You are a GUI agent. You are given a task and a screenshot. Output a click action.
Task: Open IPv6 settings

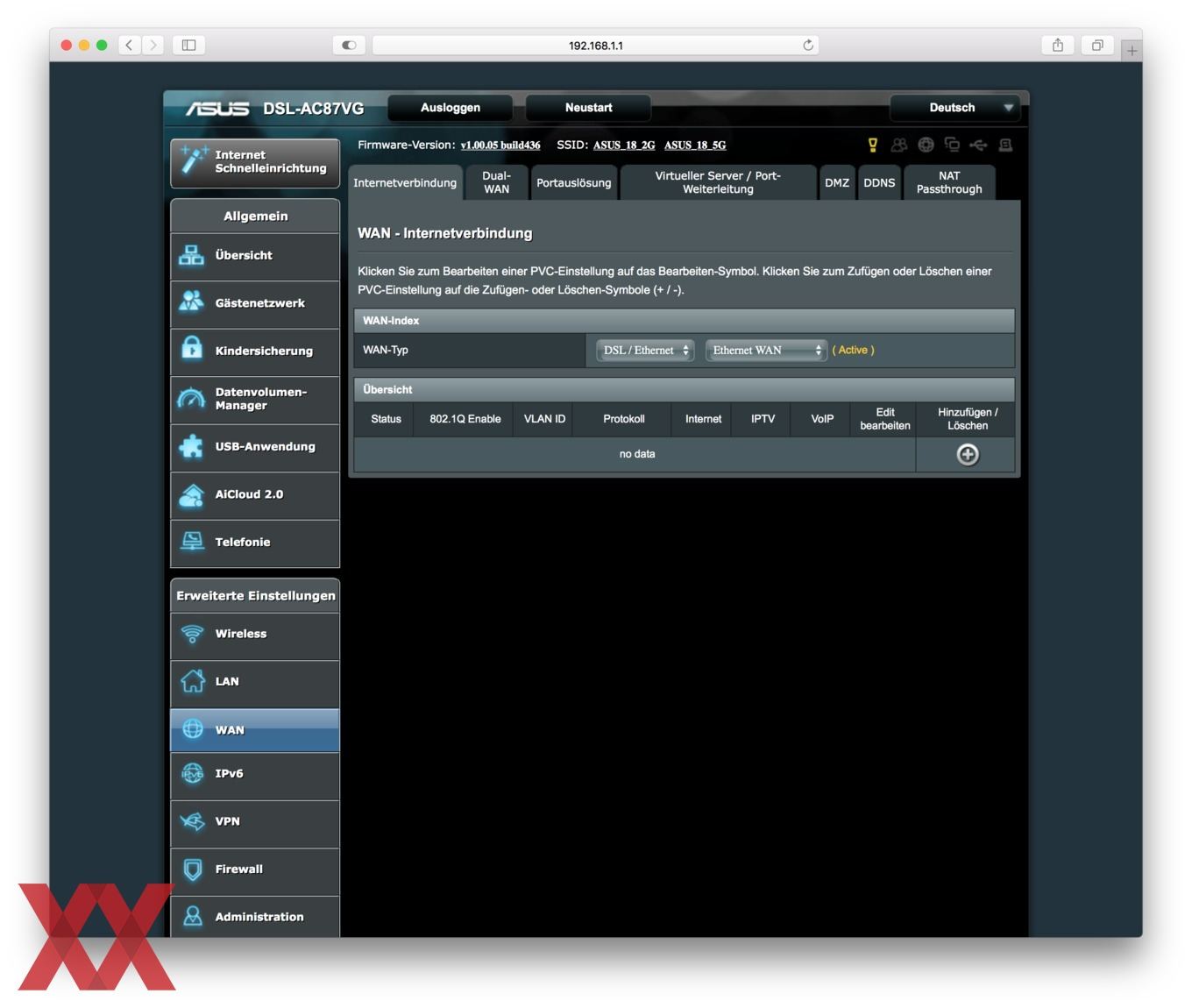click(x=255, y=775)
